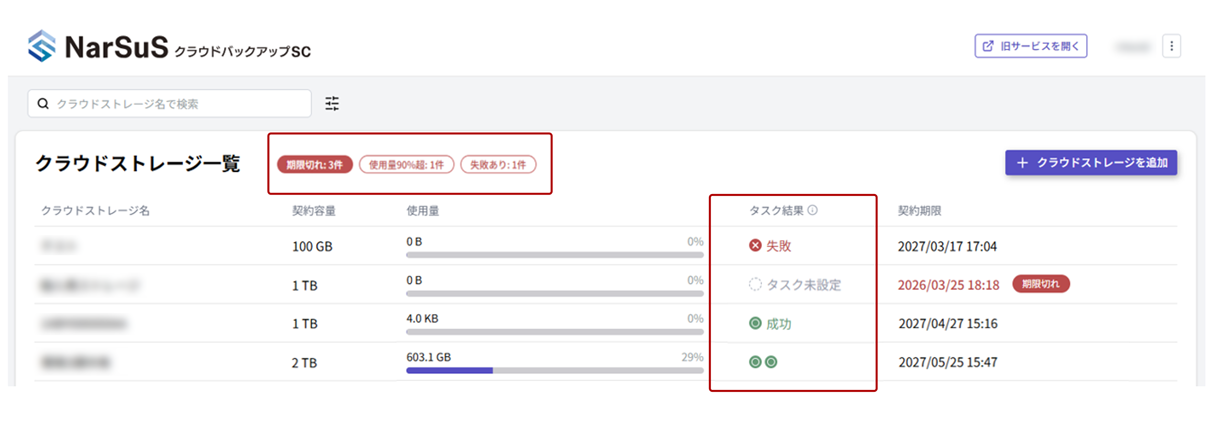
Task: Click the dashed circle beside タスク未設定
Action: click(755, 285)
